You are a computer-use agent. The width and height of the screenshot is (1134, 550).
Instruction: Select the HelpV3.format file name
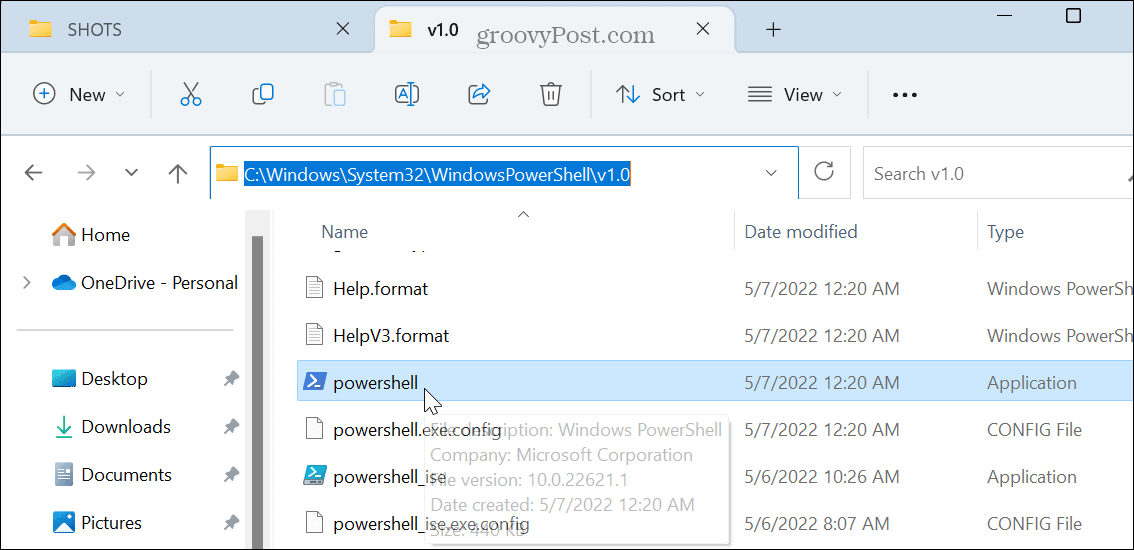point(391,336)
